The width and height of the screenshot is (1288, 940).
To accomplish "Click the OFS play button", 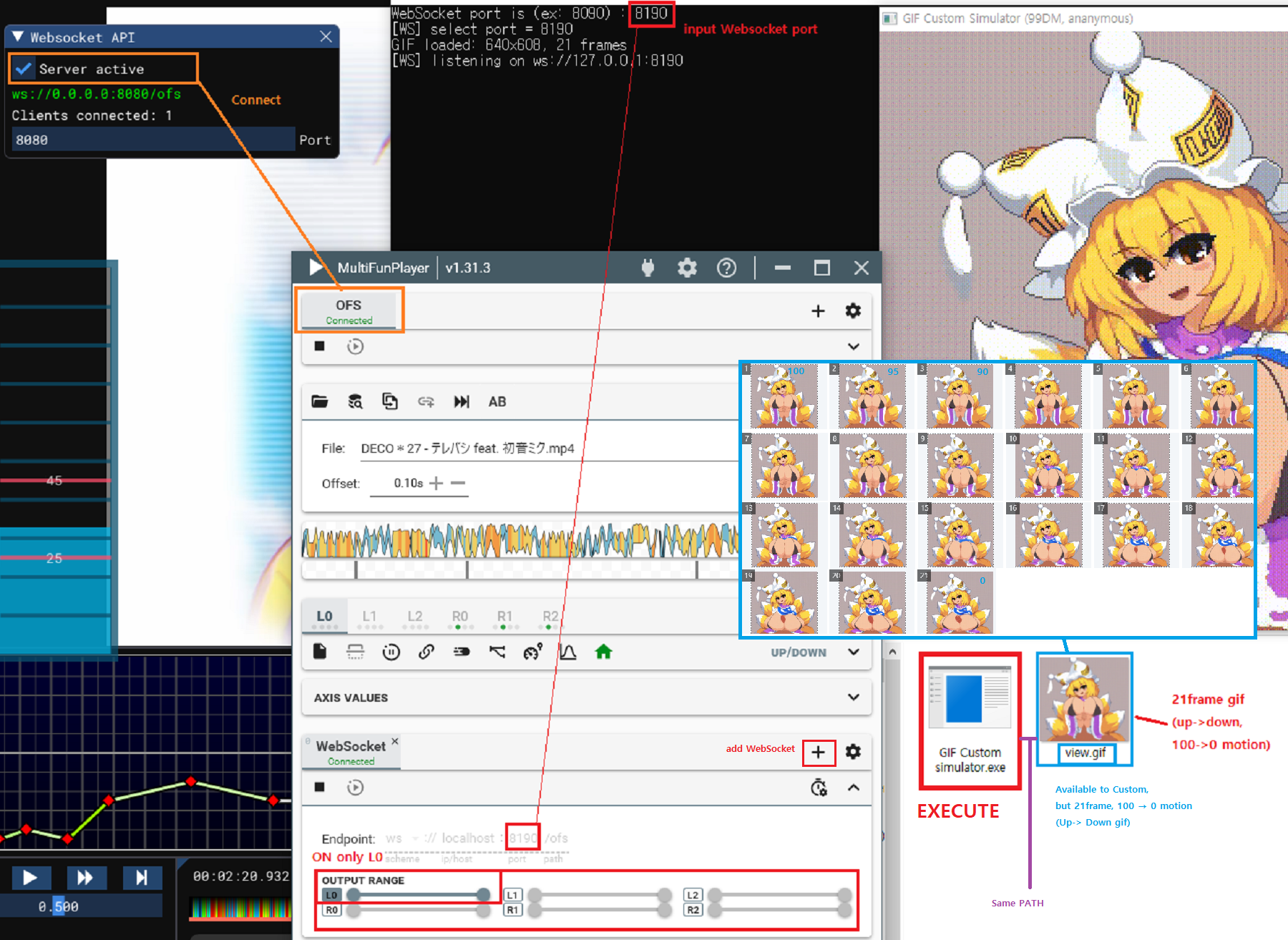I will pos(31,877).
